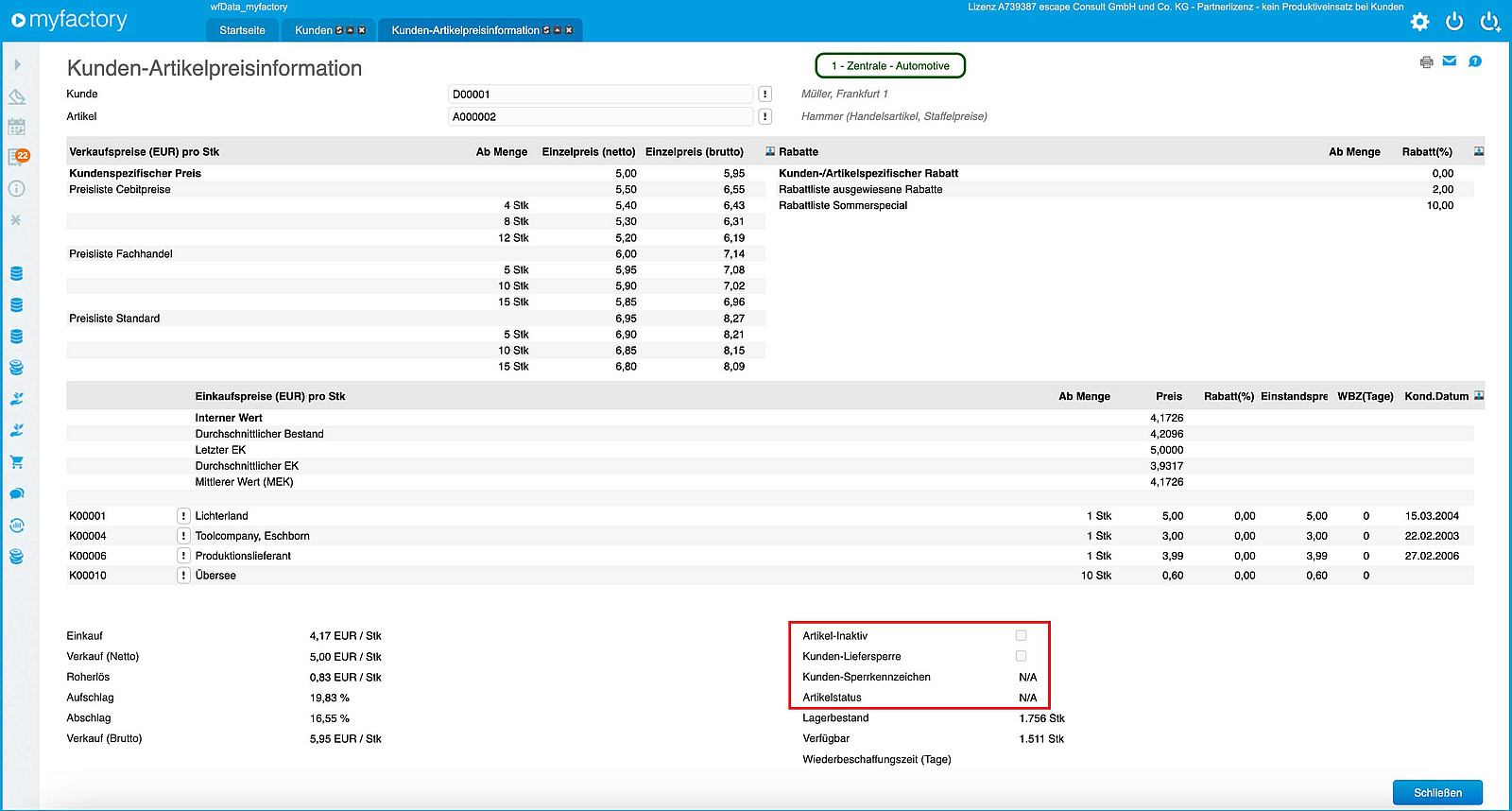This screenshot has width=1512, height=811.
Task: Click the ! button beside the Kunde field
Action: coord(765,95)
